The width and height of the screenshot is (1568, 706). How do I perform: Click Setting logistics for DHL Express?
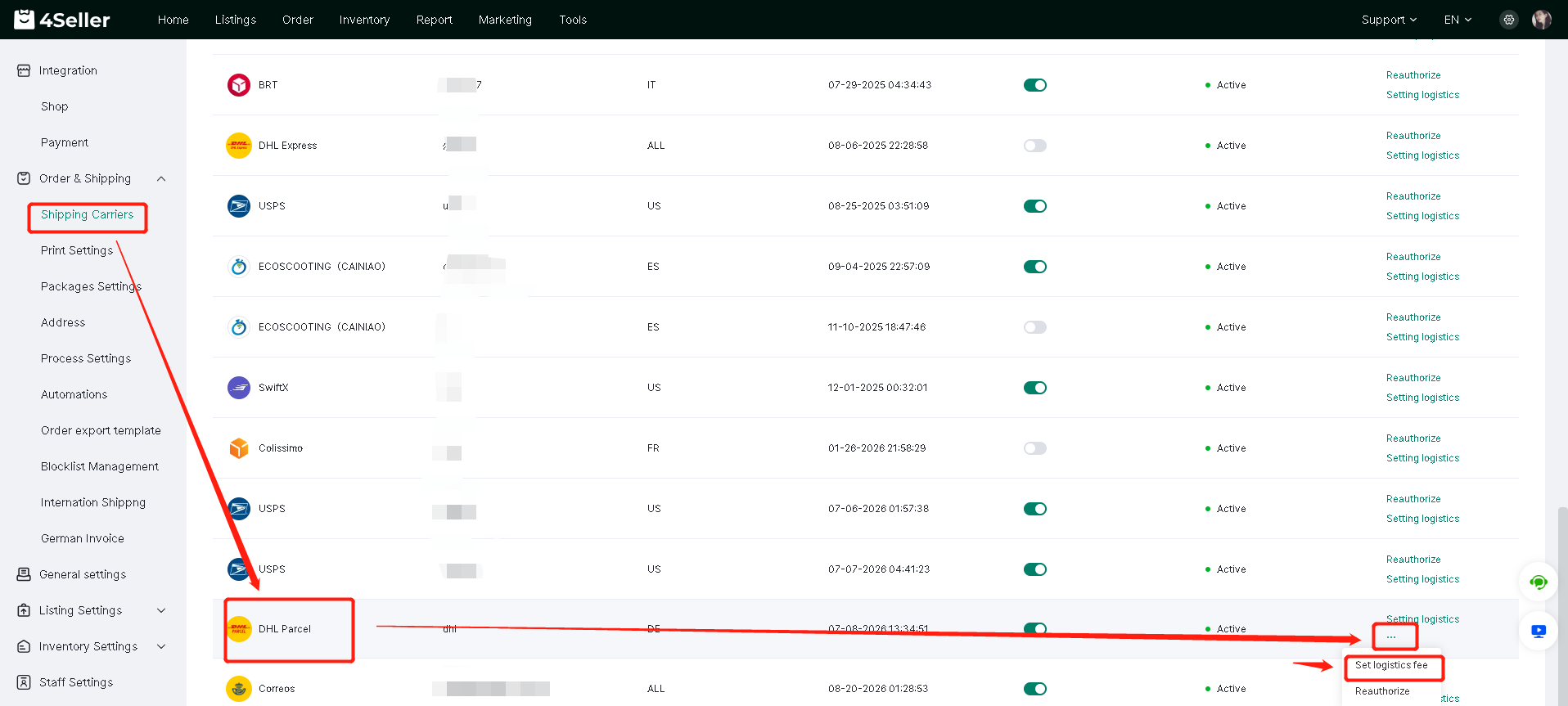tap(1422, 155)
